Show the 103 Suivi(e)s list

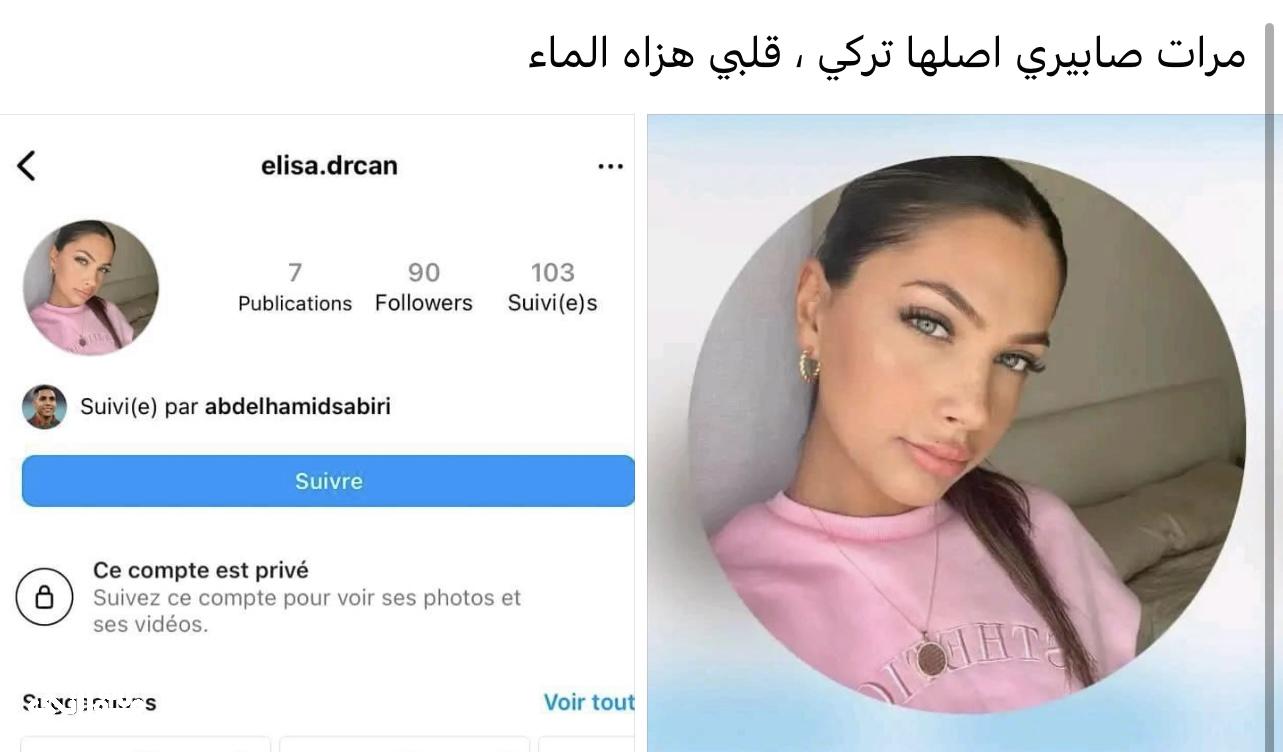(x=552, y=287)
